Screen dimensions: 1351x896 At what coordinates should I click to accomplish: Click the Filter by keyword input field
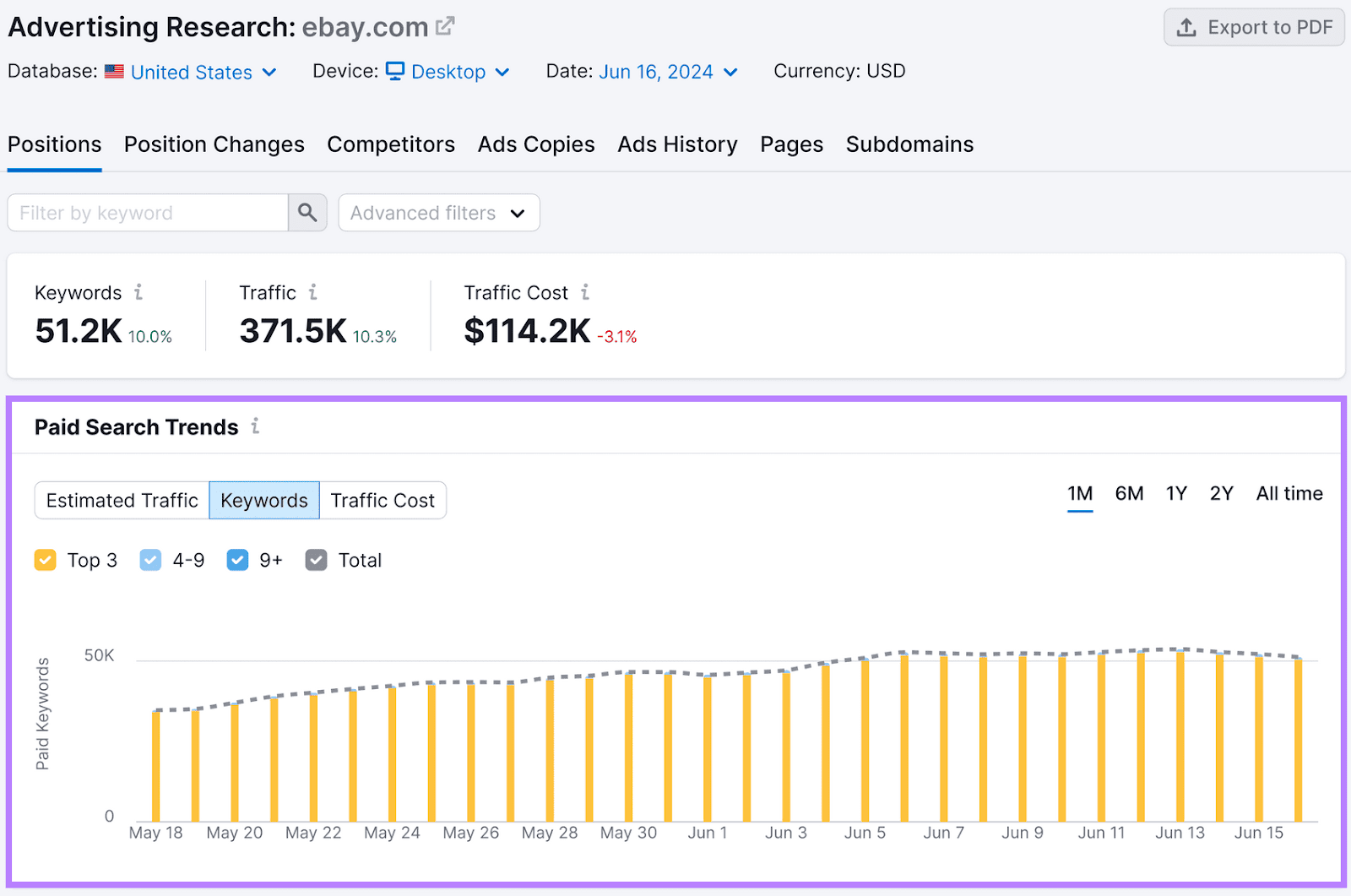[x=148, y=212]
